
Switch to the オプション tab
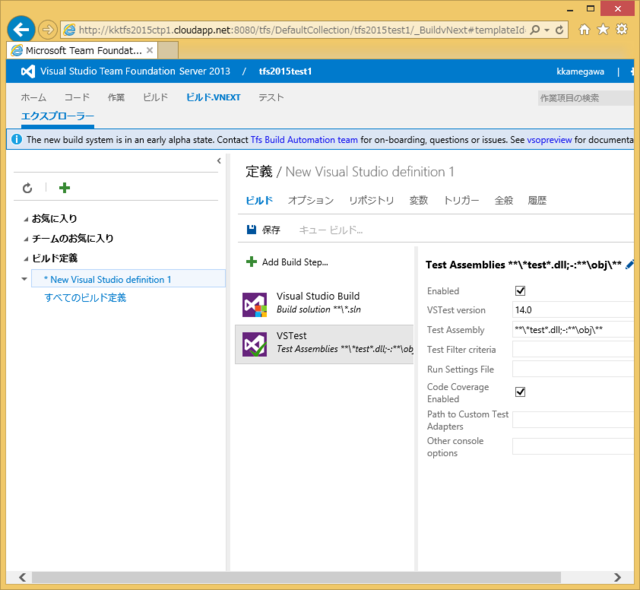311,200
